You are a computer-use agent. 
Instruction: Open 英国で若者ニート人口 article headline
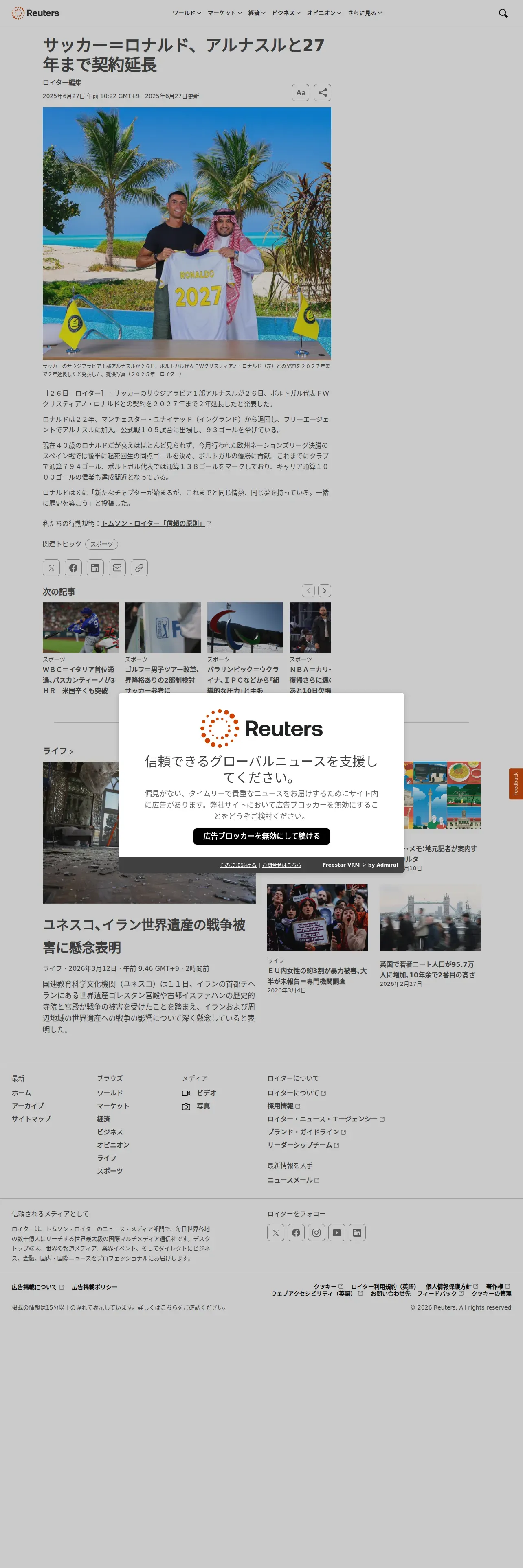click(x=427, y=970)
